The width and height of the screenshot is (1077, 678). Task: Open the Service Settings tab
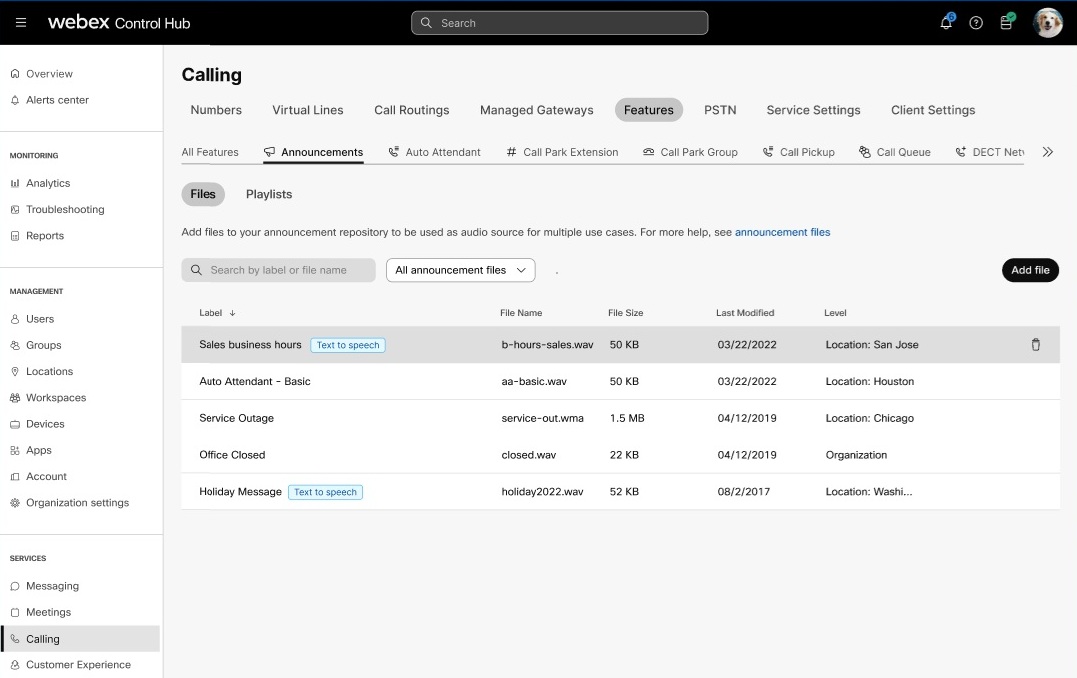[x=813, y=110]
